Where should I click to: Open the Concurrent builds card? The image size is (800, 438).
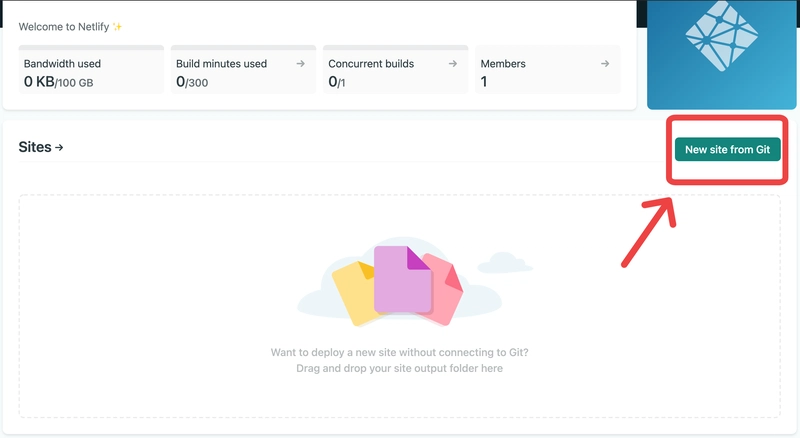pyautogui.click(x=395, y=69)
